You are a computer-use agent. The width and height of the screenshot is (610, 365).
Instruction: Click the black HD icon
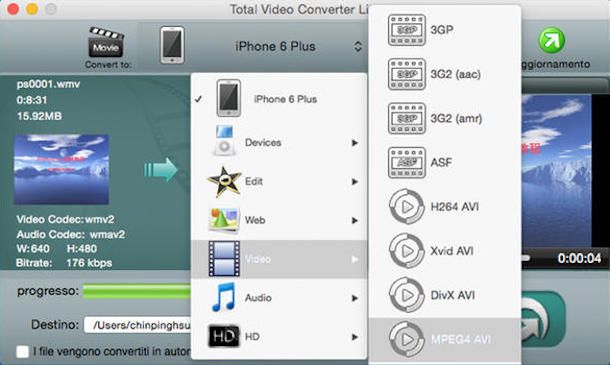tap(224, 336)
